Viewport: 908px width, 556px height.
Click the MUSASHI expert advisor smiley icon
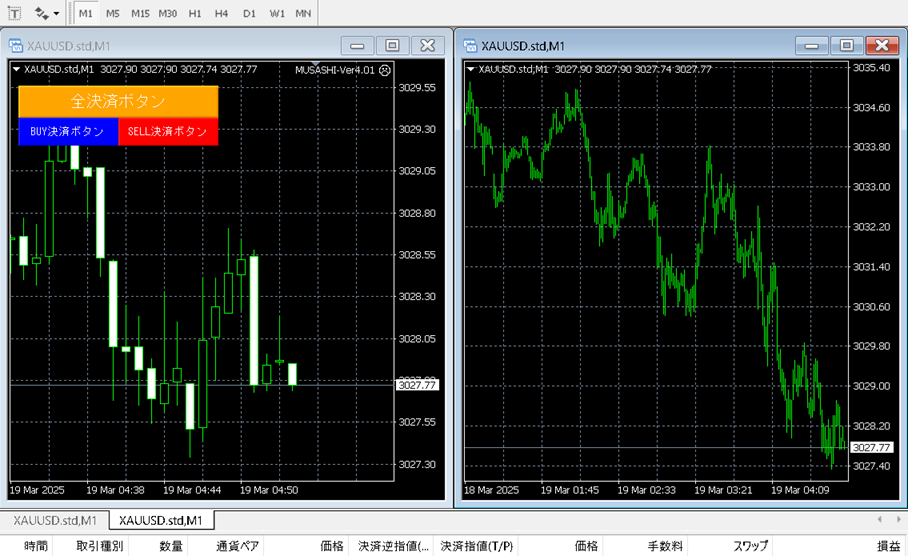pos(386,70)
